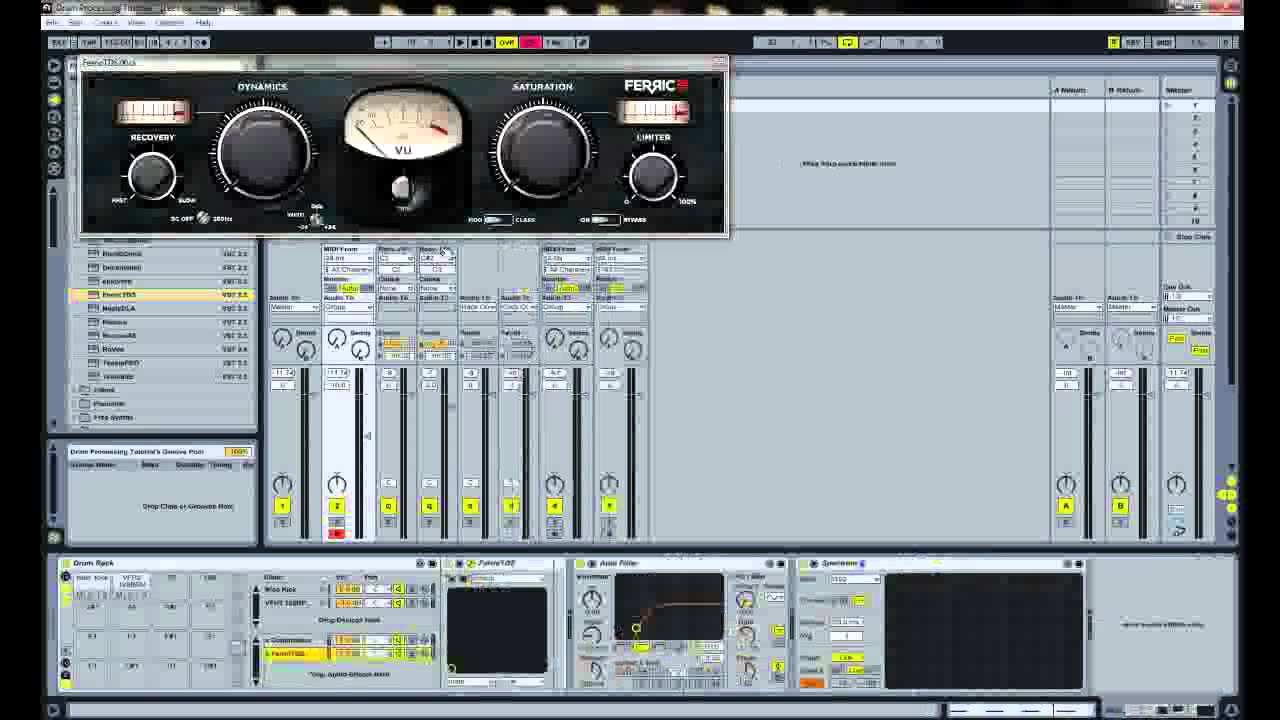
Task: Click the bottom-left info view arrow icon
Action: point(54,710)
